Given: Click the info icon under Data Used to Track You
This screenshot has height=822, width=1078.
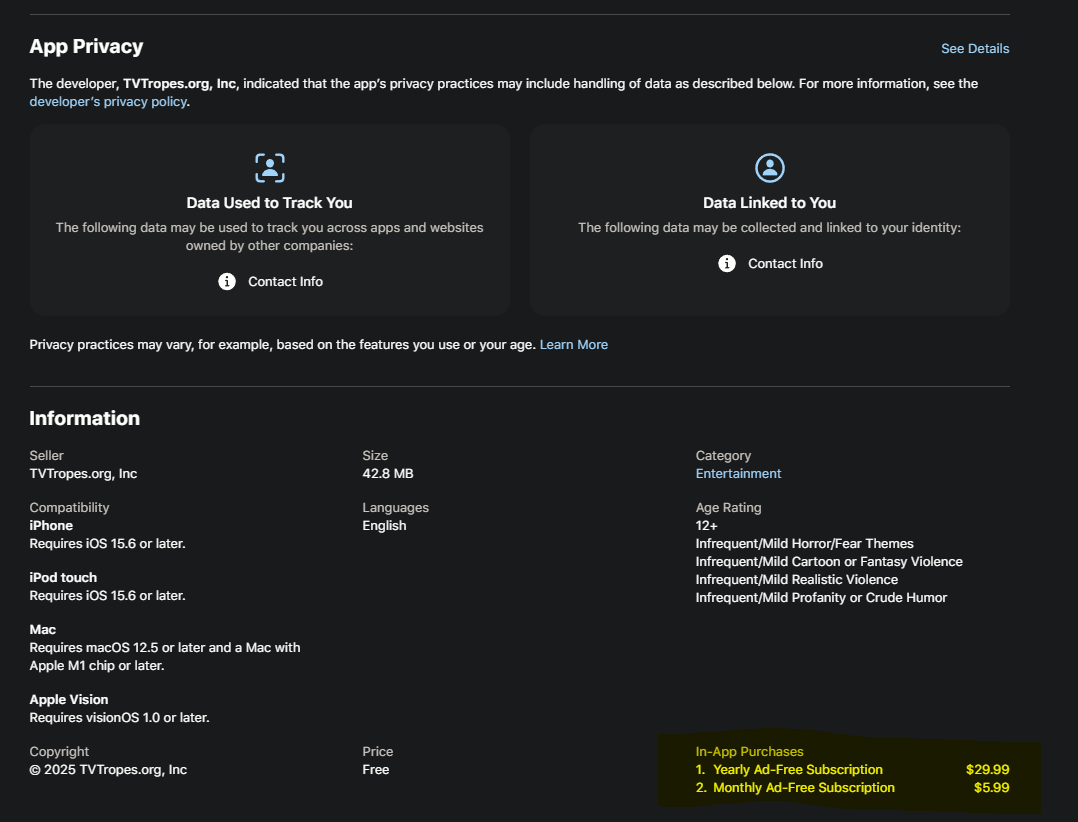Looking at the screenshot, I should click(227, 282).
